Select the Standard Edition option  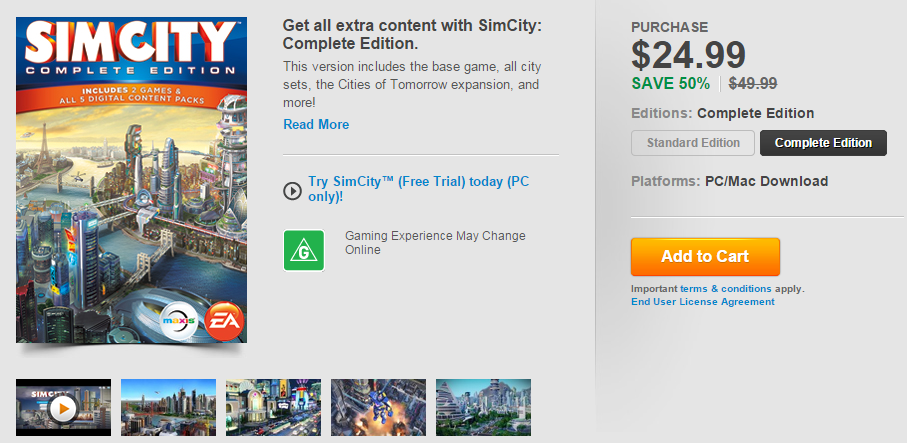point(693,143)
